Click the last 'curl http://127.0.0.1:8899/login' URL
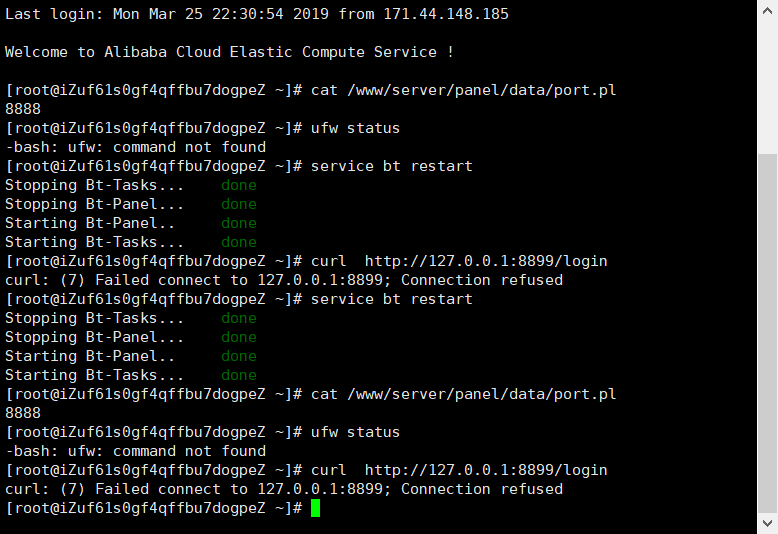 [486, 470]
